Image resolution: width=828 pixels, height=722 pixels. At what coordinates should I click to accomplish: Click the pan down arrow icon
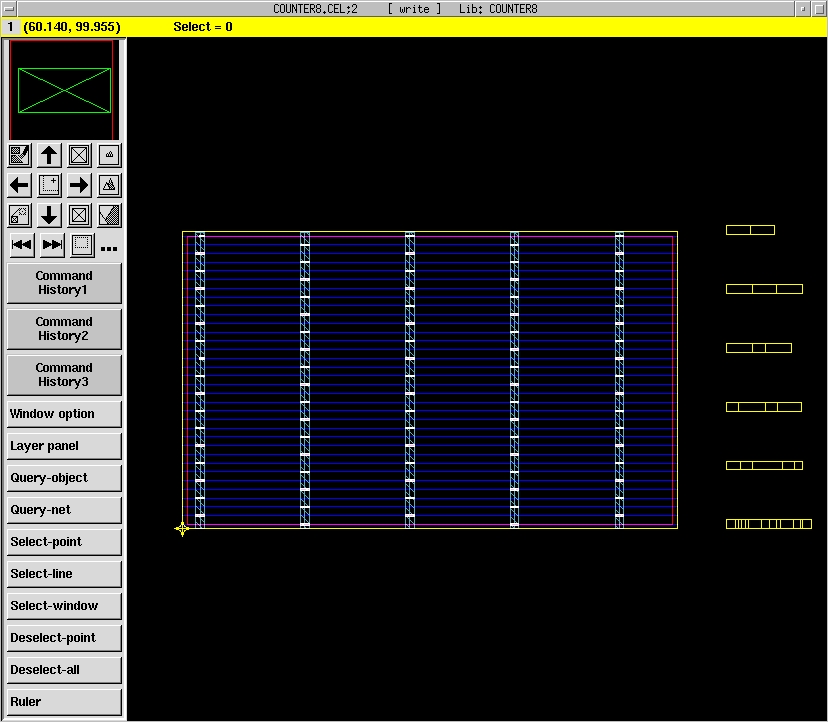pos(49,215)
